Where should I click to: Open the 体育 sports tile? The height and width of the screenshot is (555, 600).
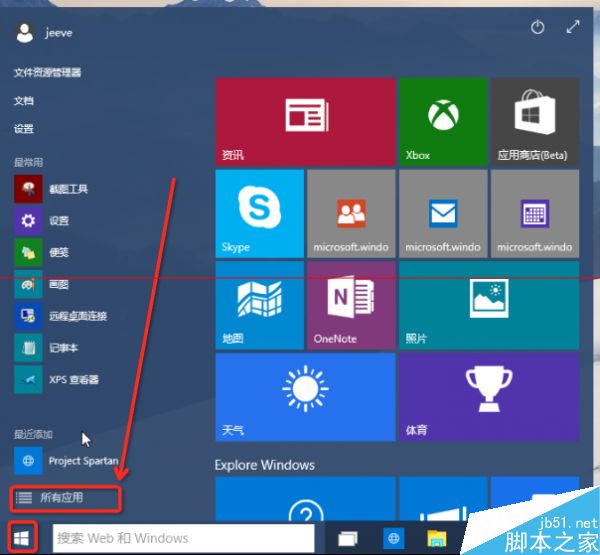click(489, 397)
